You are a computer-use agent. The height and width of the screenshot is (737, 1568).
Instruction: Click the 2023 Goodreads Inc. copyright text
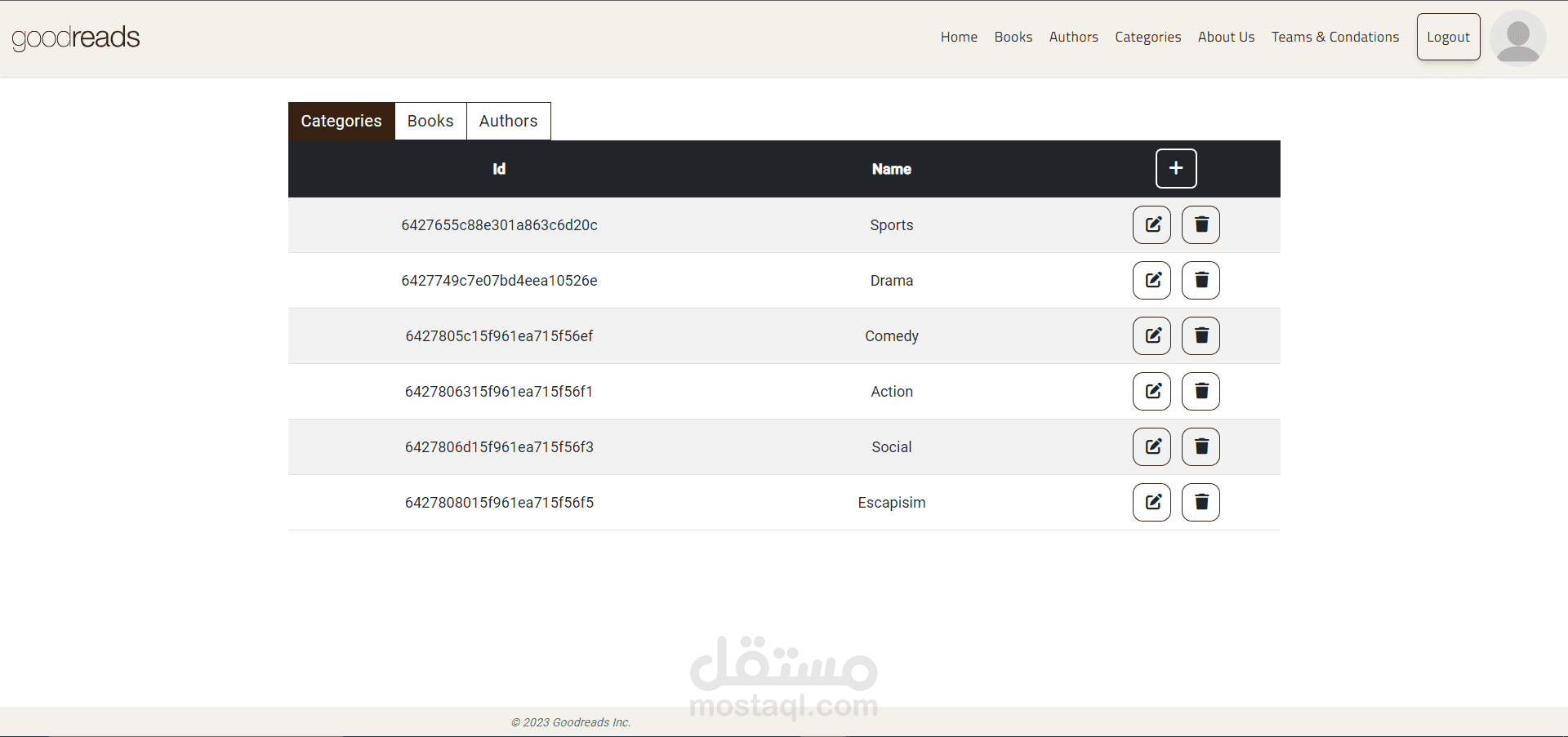click(x=571, y=722)
